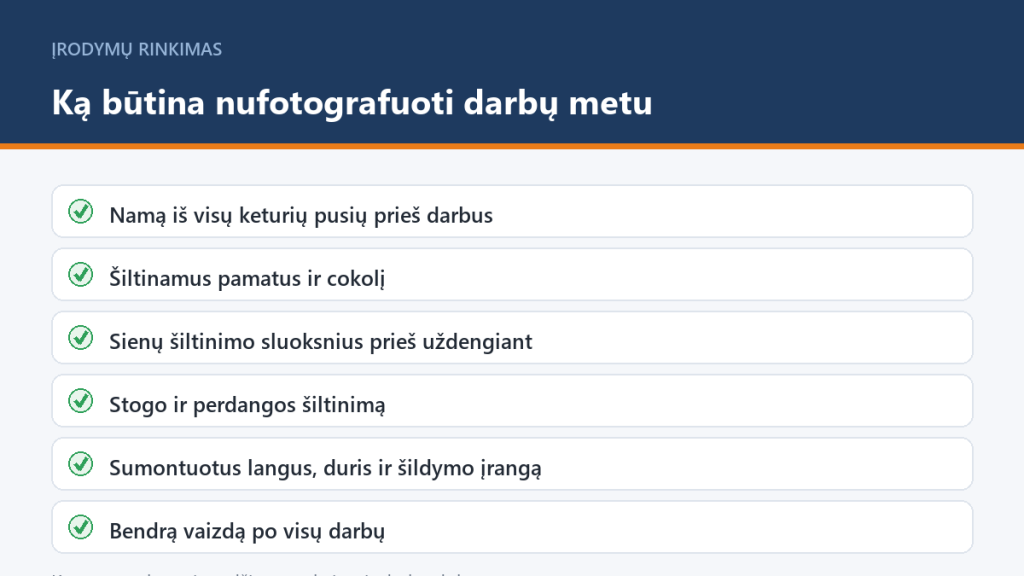Click the 'Sienų šiltinimo sluoksnius prieš uždengiant' text

321,342
